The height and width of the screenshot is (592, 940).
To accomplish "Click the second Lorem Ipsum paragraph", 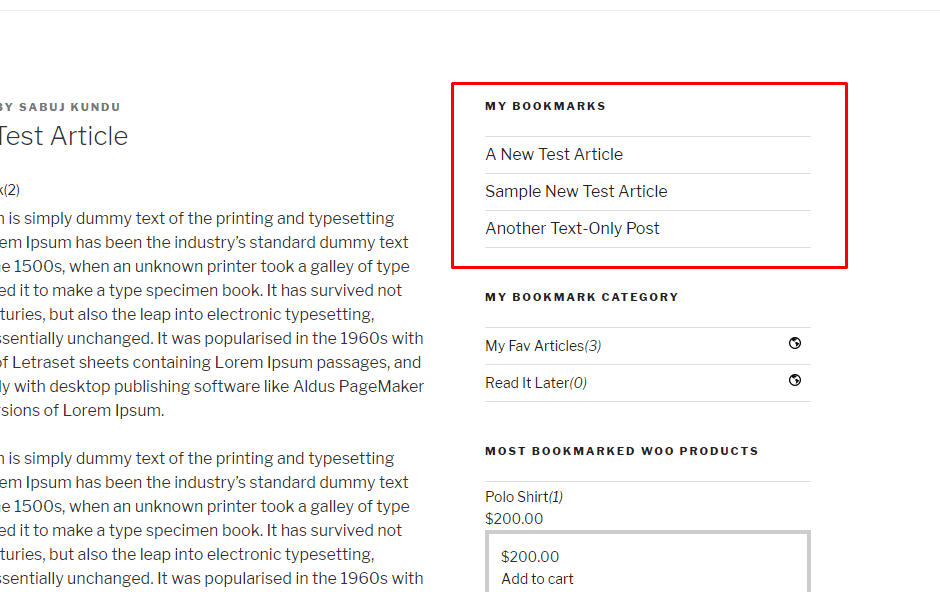I will [210, 518].
